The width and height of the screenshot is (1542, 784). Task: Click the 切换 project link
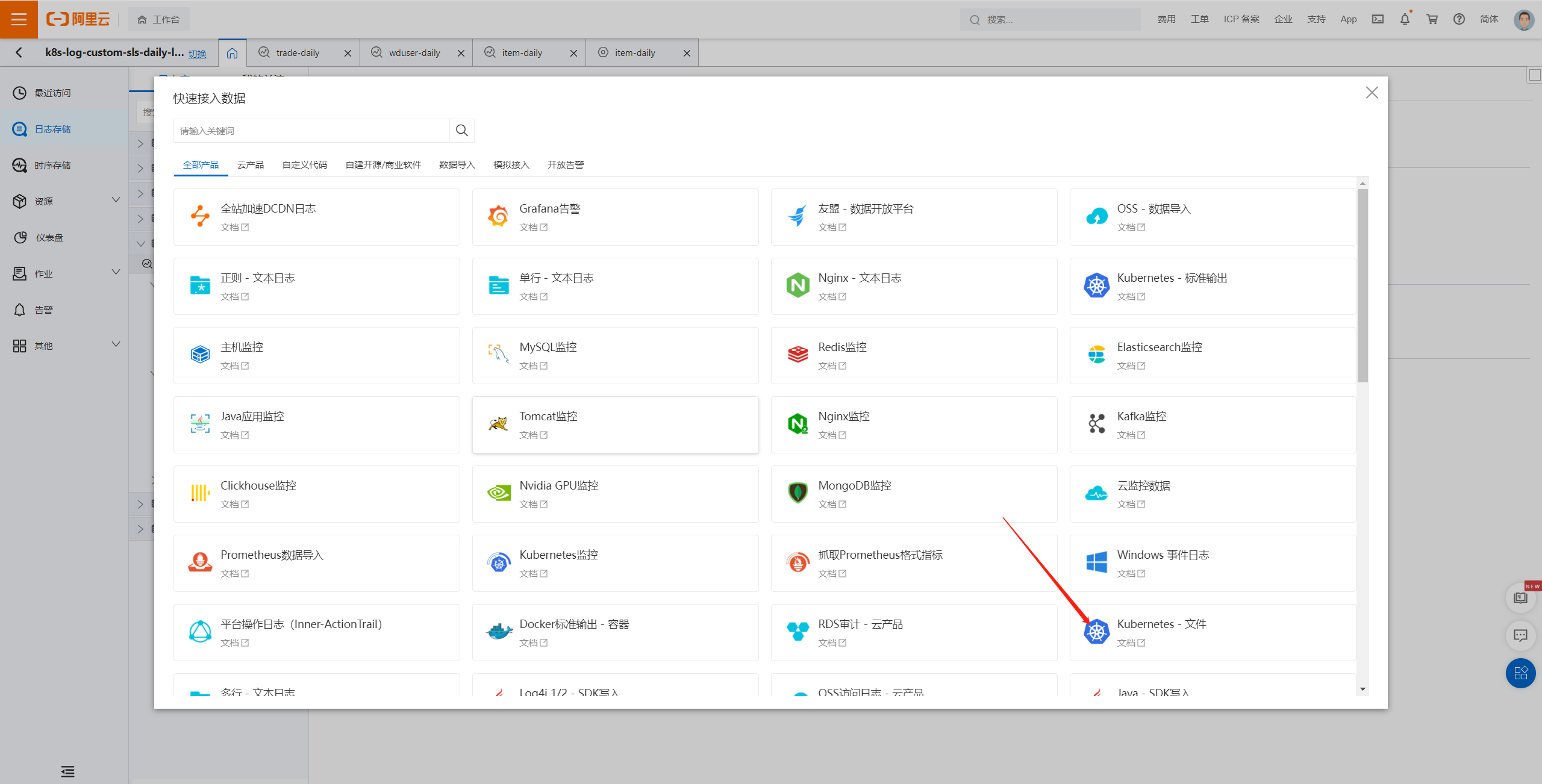197,54
